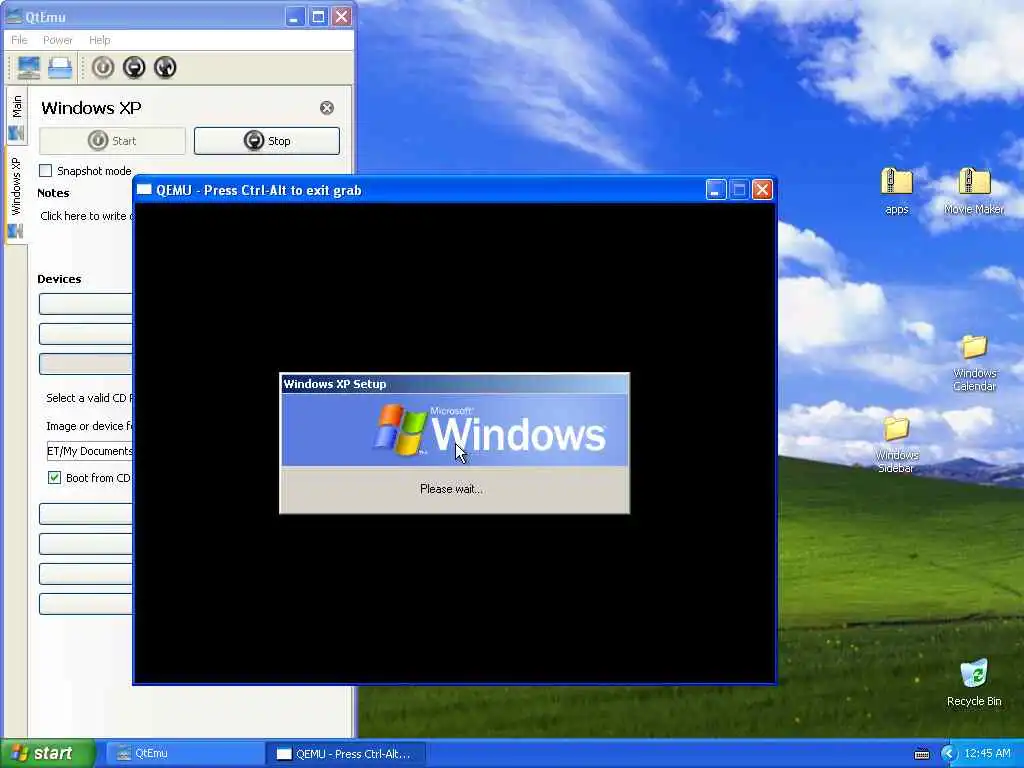
Task: Open the Power menu in QtEmu
Action: (x=57, y=40)
